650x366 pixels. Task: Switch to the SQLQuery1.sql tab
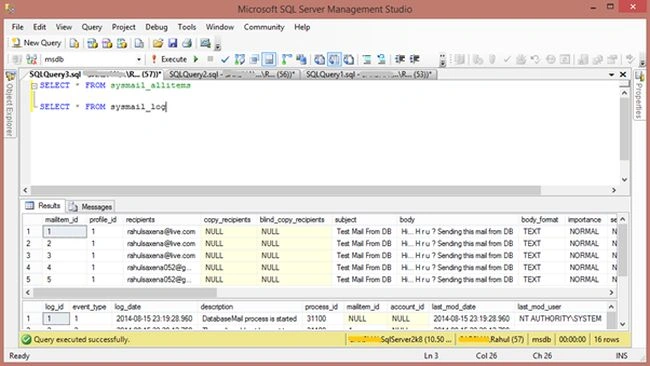point(369,74)
